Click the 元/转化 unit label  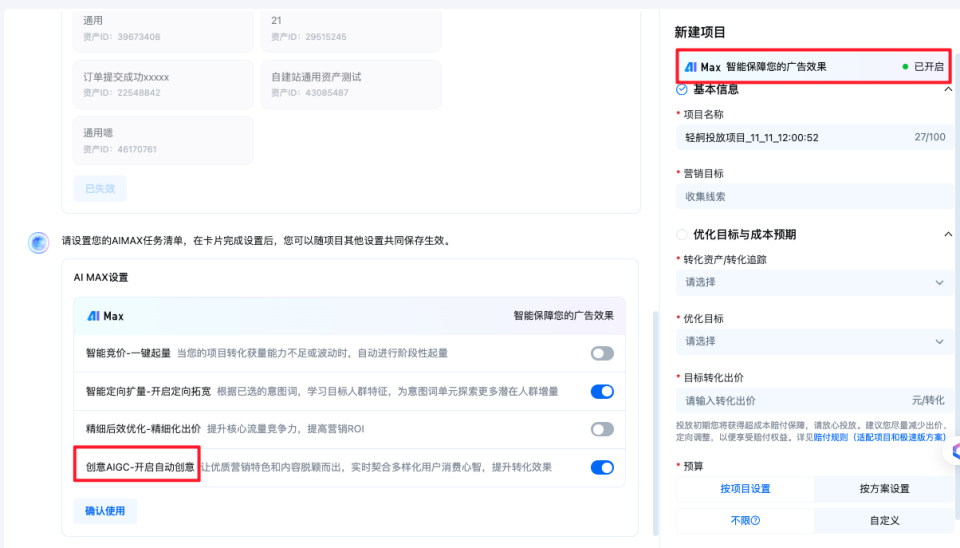[928, 400]
